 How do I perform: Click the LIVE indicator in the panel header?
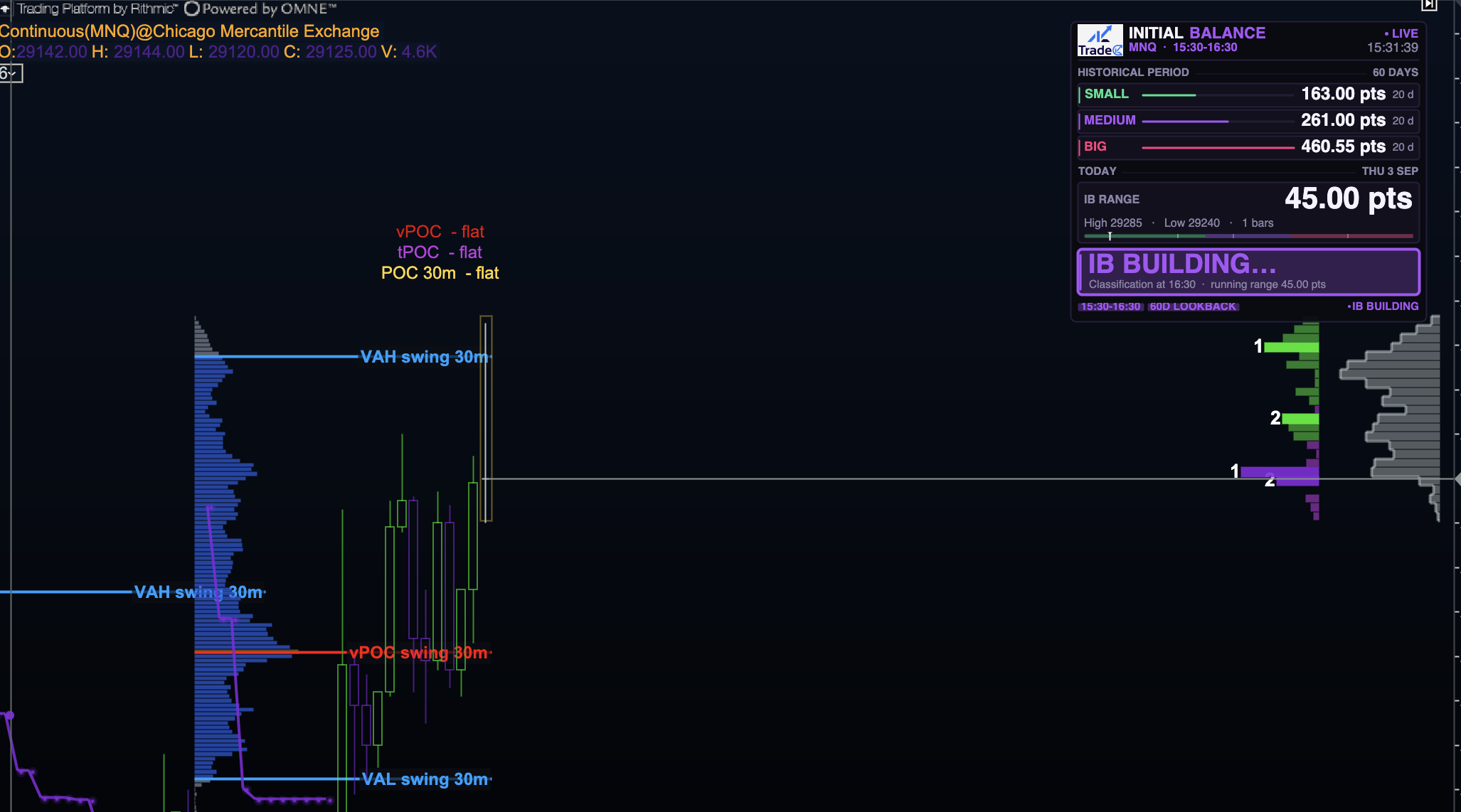coord(1401,33)
